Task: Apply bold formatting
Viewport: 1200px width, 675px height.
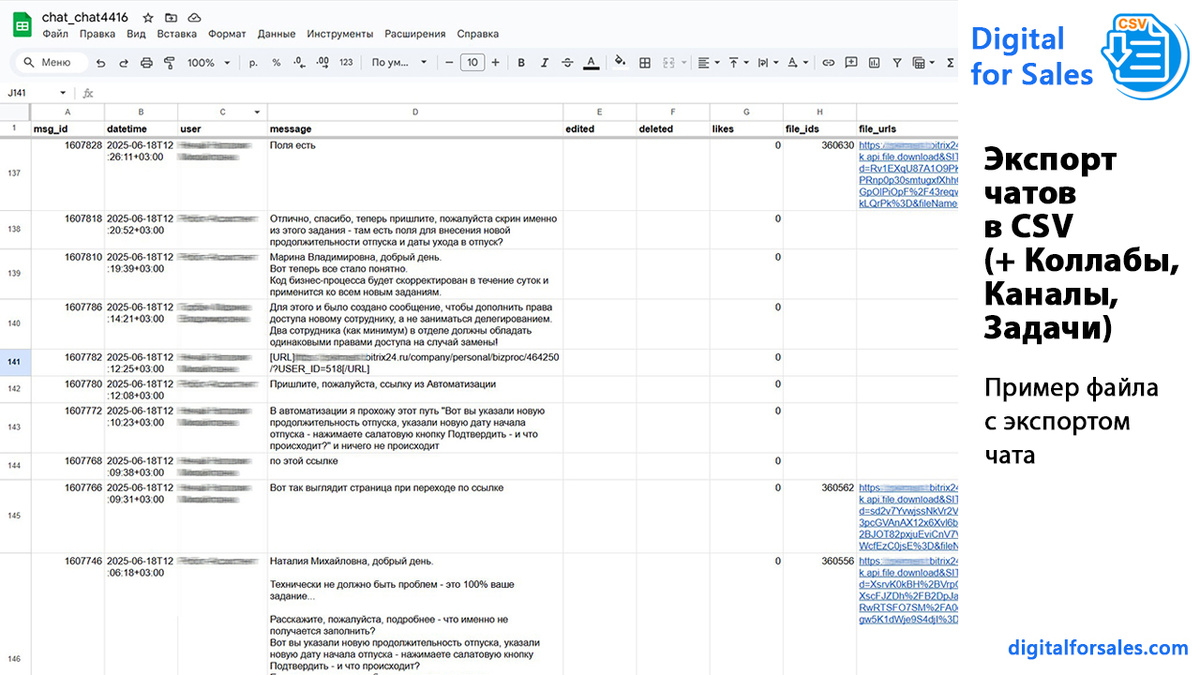Action: (x=520, y=63)
